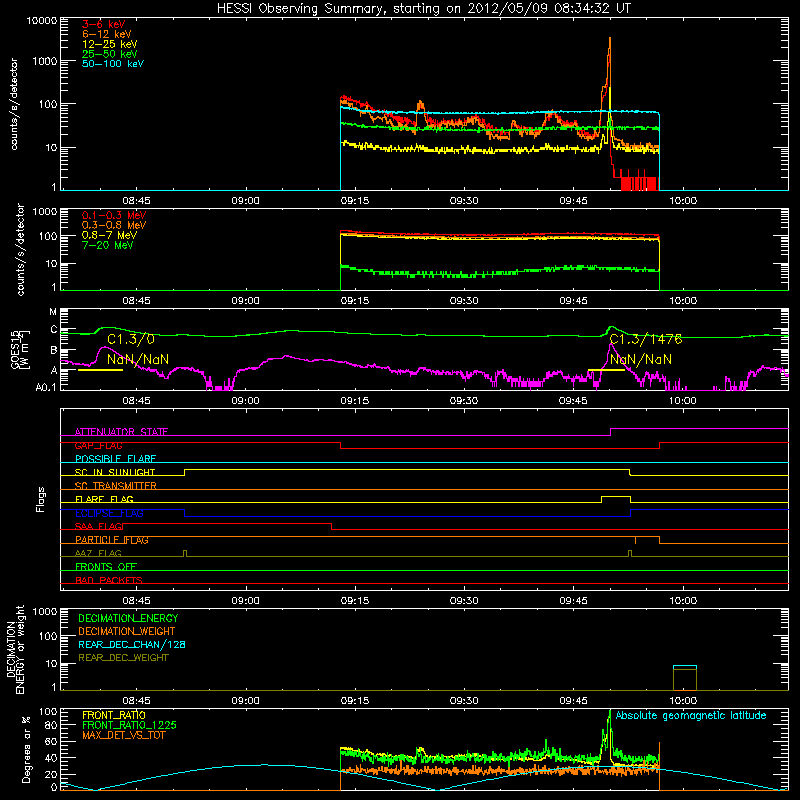Click the yellow flare interval bar near 08:40
This screenshot has height=800, width=800.
click(100, 370)
